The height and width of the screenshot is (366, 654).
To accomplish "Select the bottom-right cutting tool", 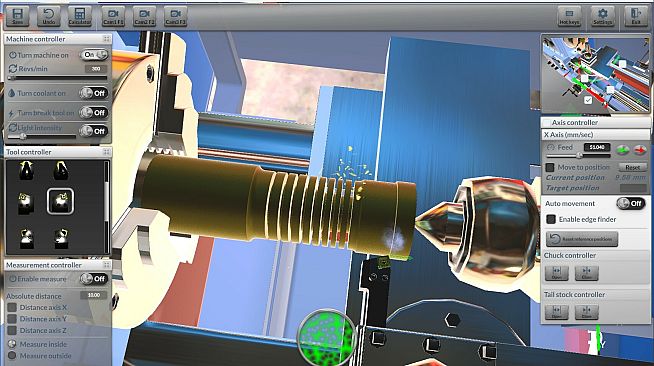I will tap(61, 238).
